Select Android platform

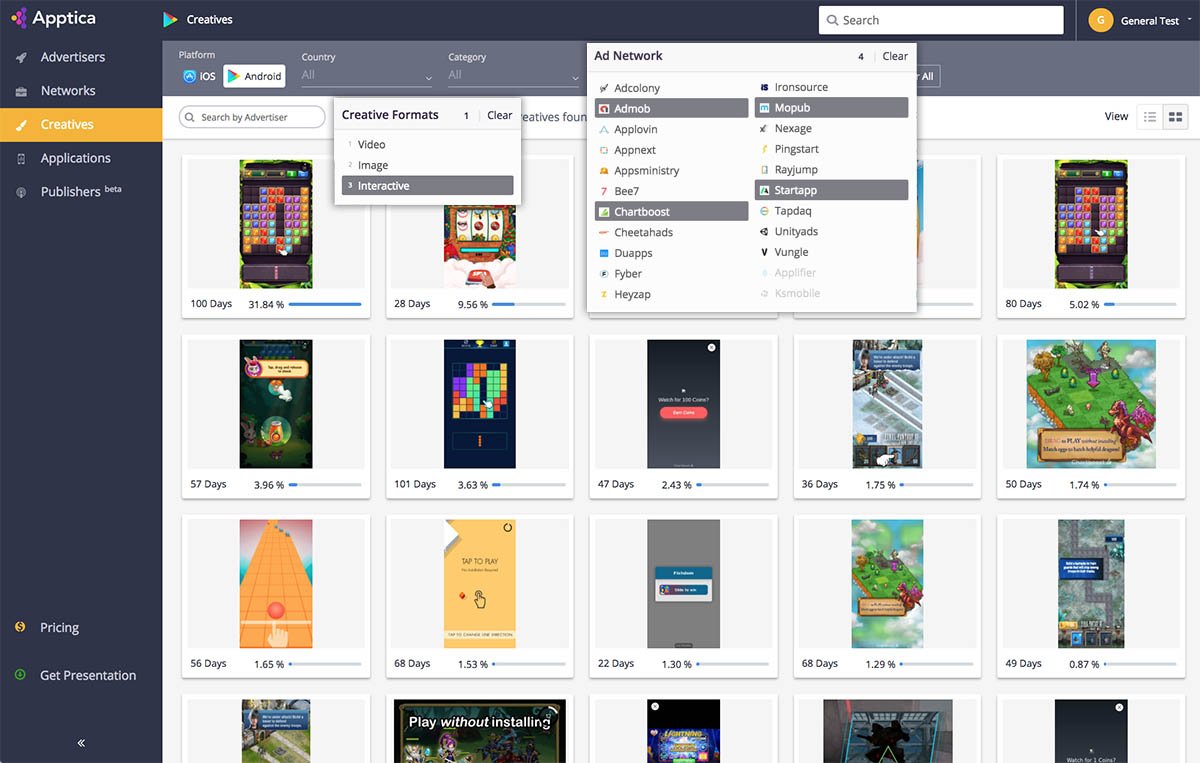(254, 76)
